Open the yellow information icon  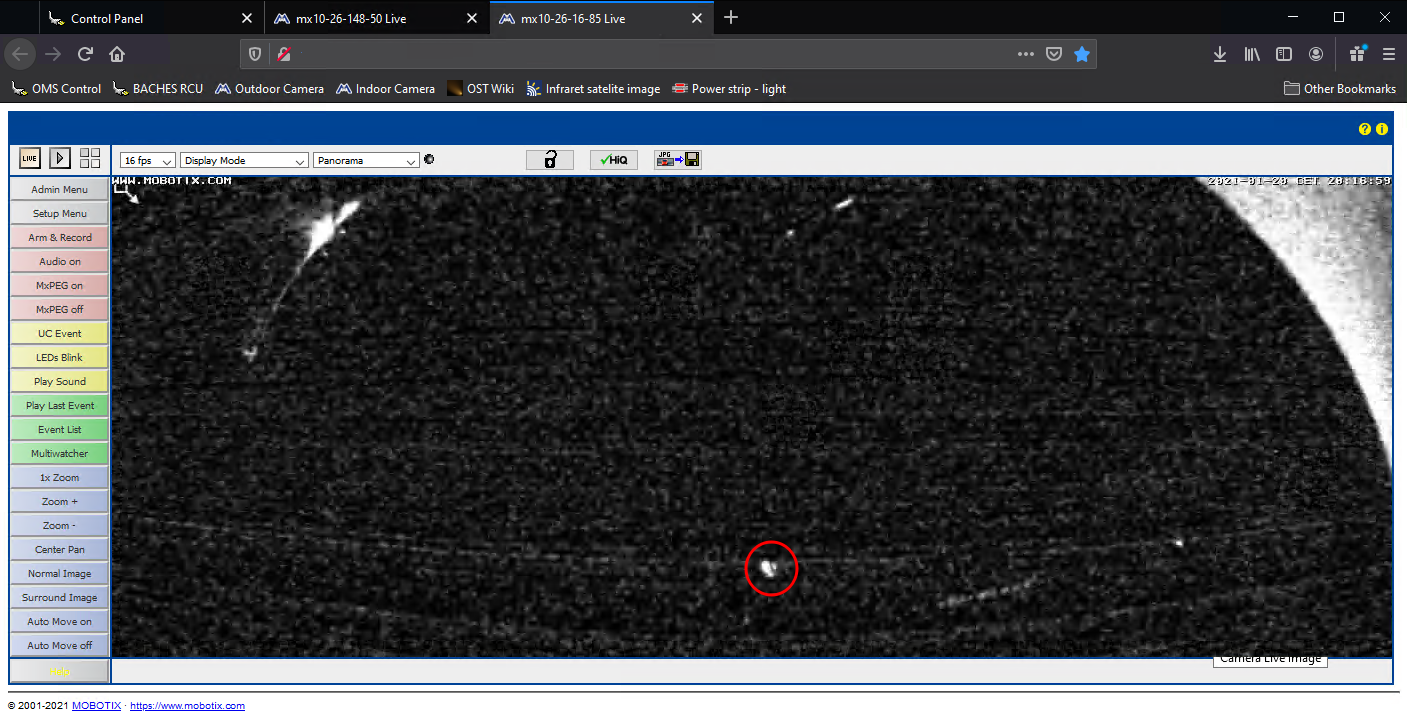pos(1382,129)
